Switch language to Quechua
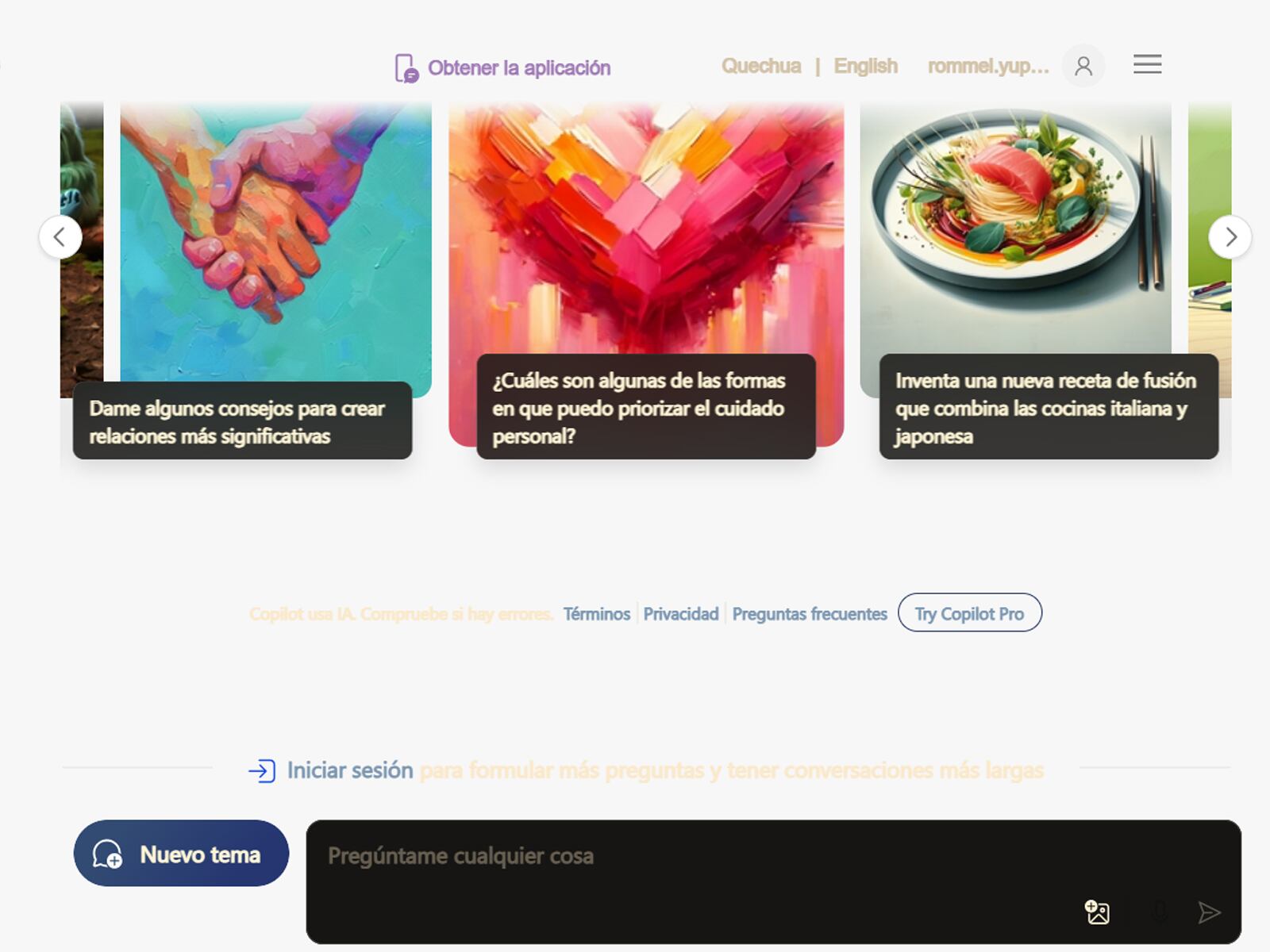This screenshot has width=1270, height=952. tap(760, 66)
